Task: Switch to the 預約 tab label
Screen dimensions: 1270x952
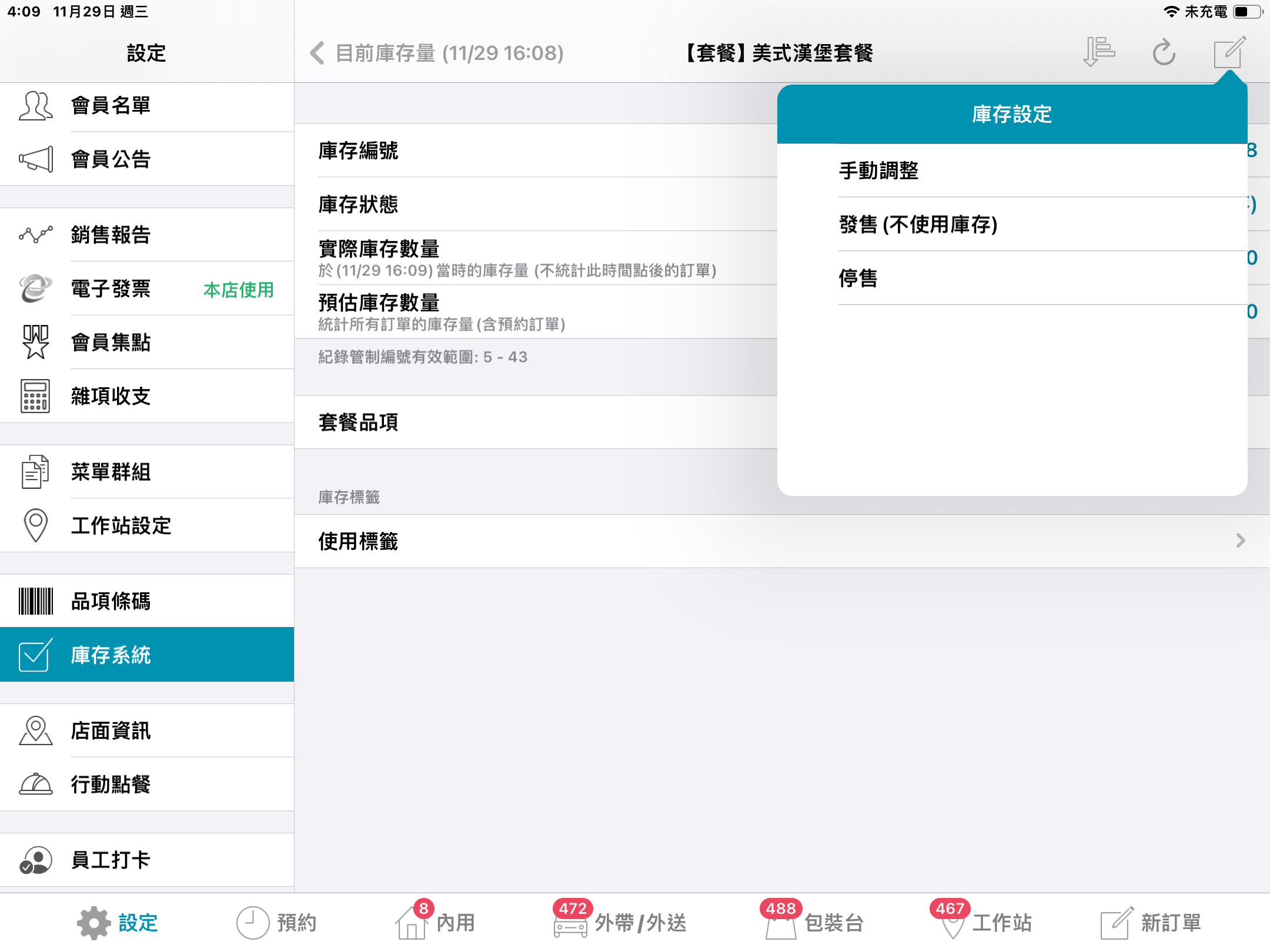Action: (x=297, y=923)
